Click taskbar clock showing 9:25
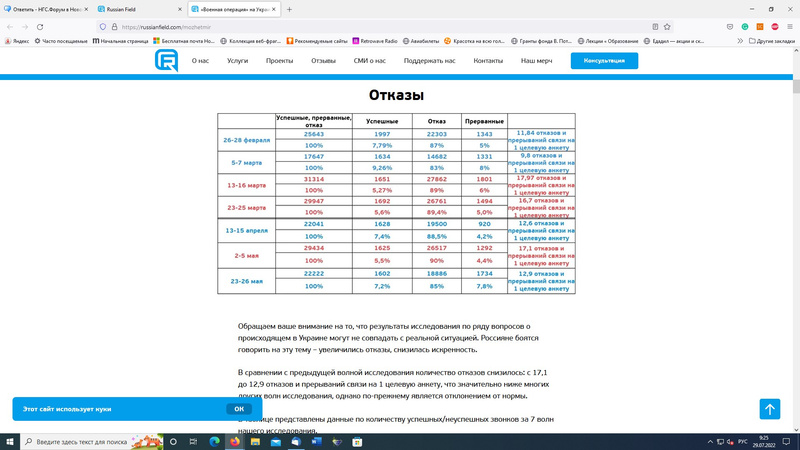This screenshot has height=450, width=800. click(764, 442)
